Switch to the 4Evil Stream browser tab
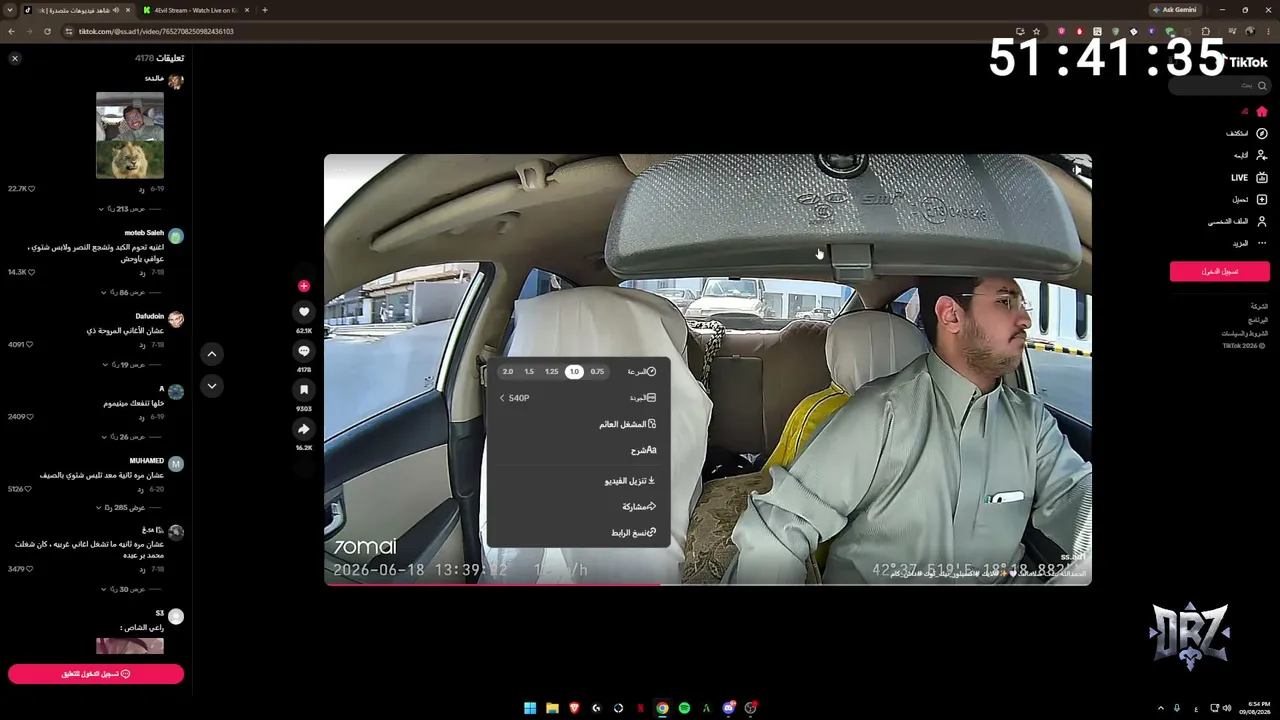This screenshot has width=1280, height=720. [x=196, y=10]
